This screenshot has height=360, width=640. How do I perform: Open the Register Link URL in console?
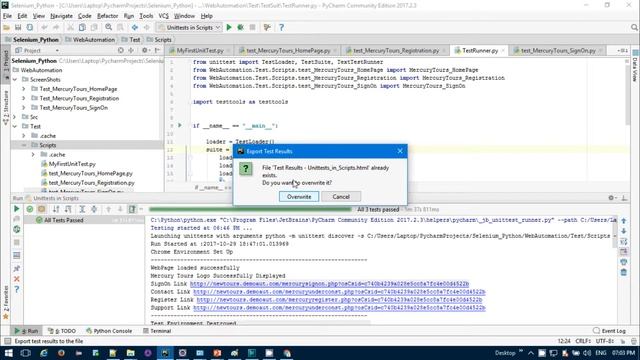pyautogui.click(x=339, y=300)
